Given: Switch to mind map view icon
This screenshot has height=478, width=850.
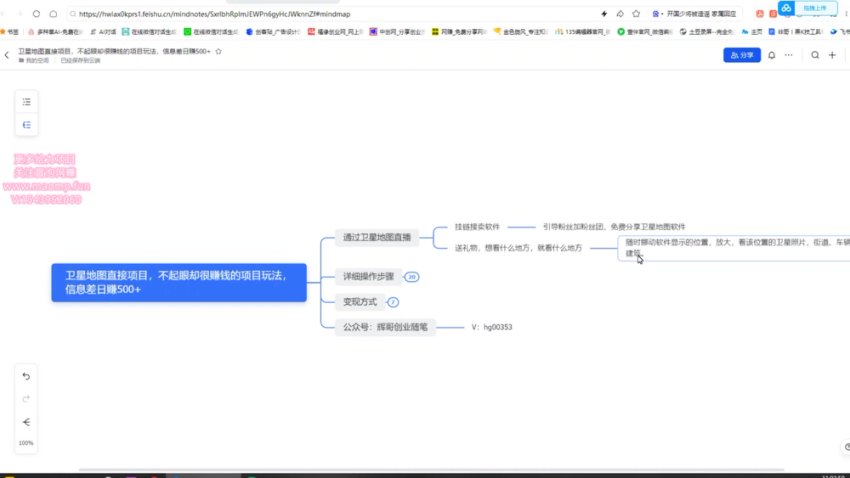Looking at the screenshot, I should coord(27,125).
